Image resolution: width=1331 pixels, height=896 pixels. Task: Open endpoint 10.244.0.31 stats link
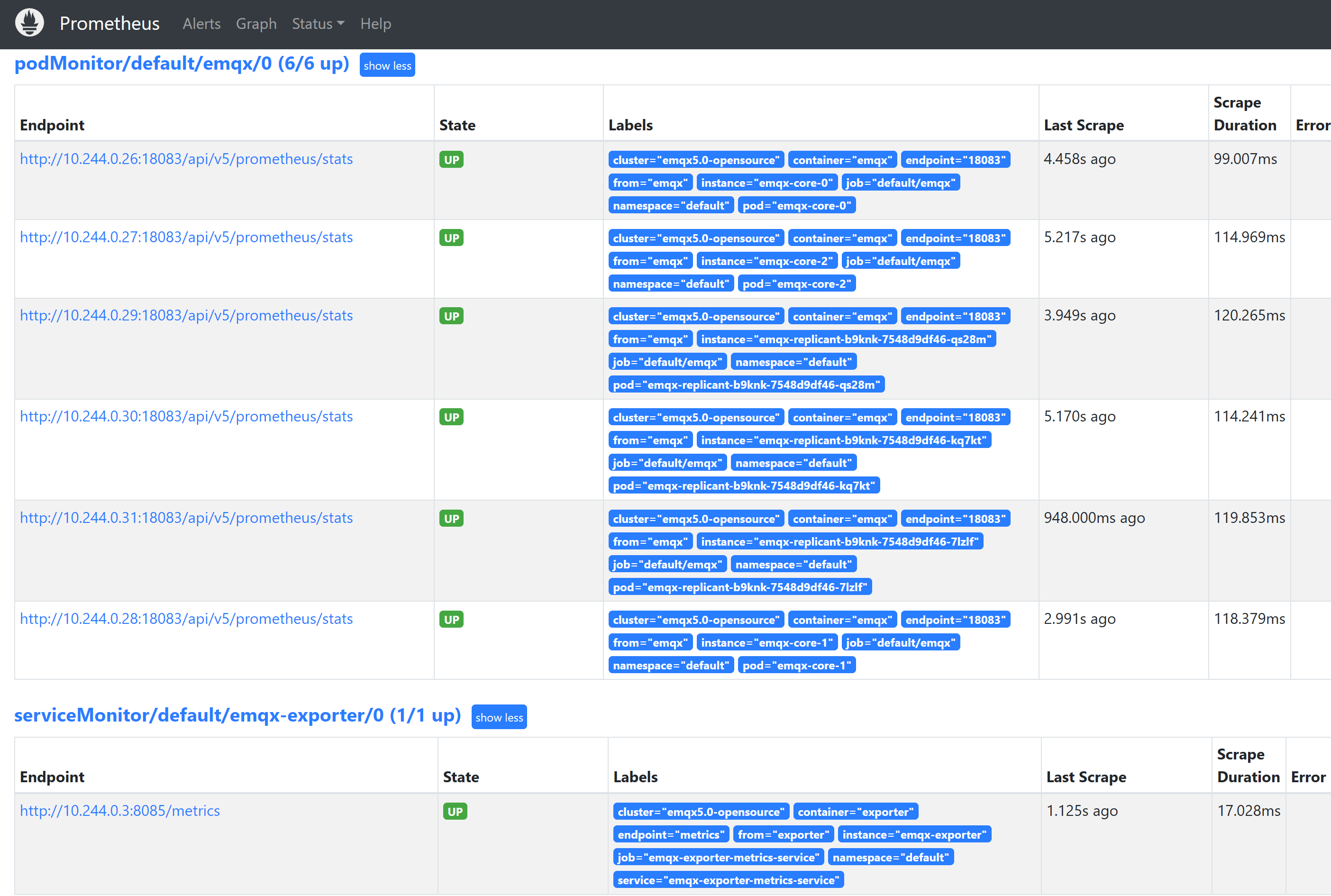click(x=186, y=518)
